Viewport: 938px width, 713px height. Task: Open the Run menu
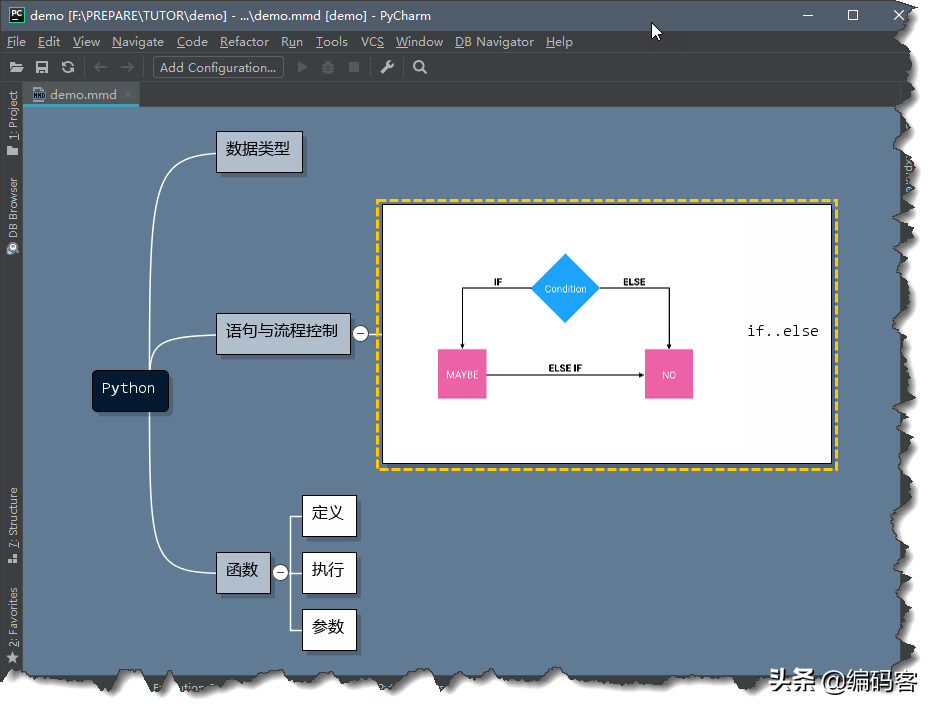pos(292,42)
